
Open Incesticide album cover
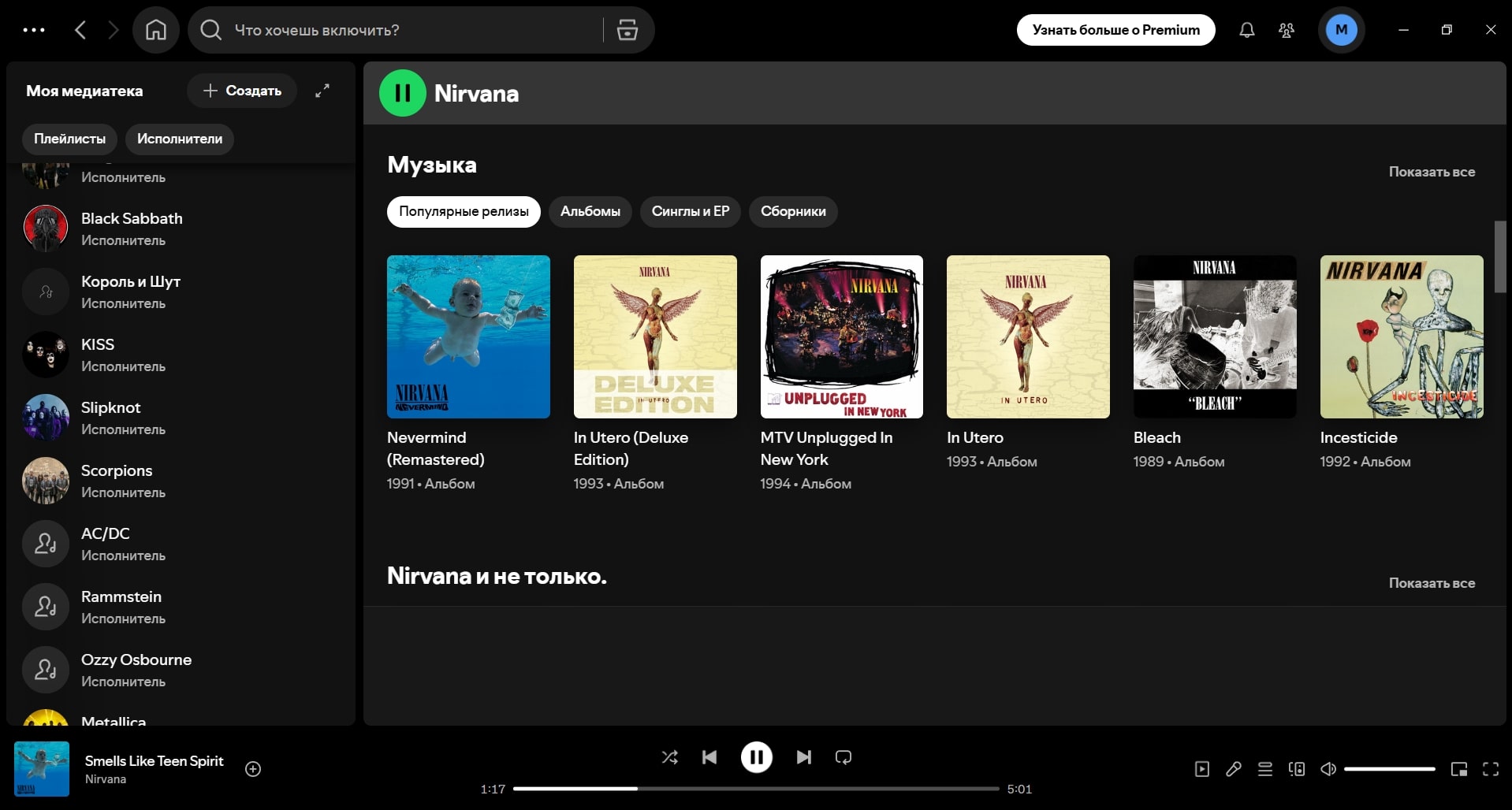(x=1402, y=336)
